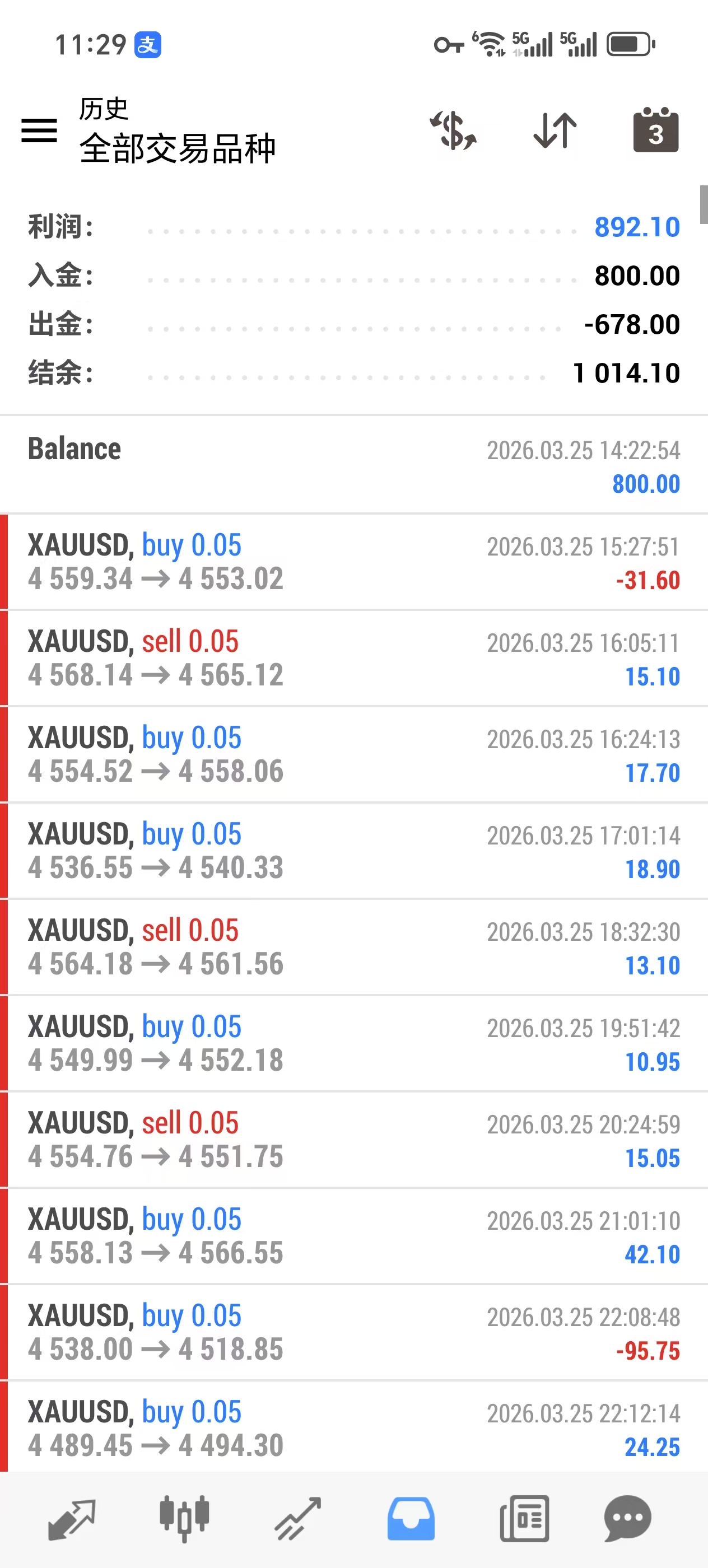The width and height of the screenshot is (708, 1568).
Task: Expand XAUUSD buy trade with -31.60 loss
Action: pos(353,562)
